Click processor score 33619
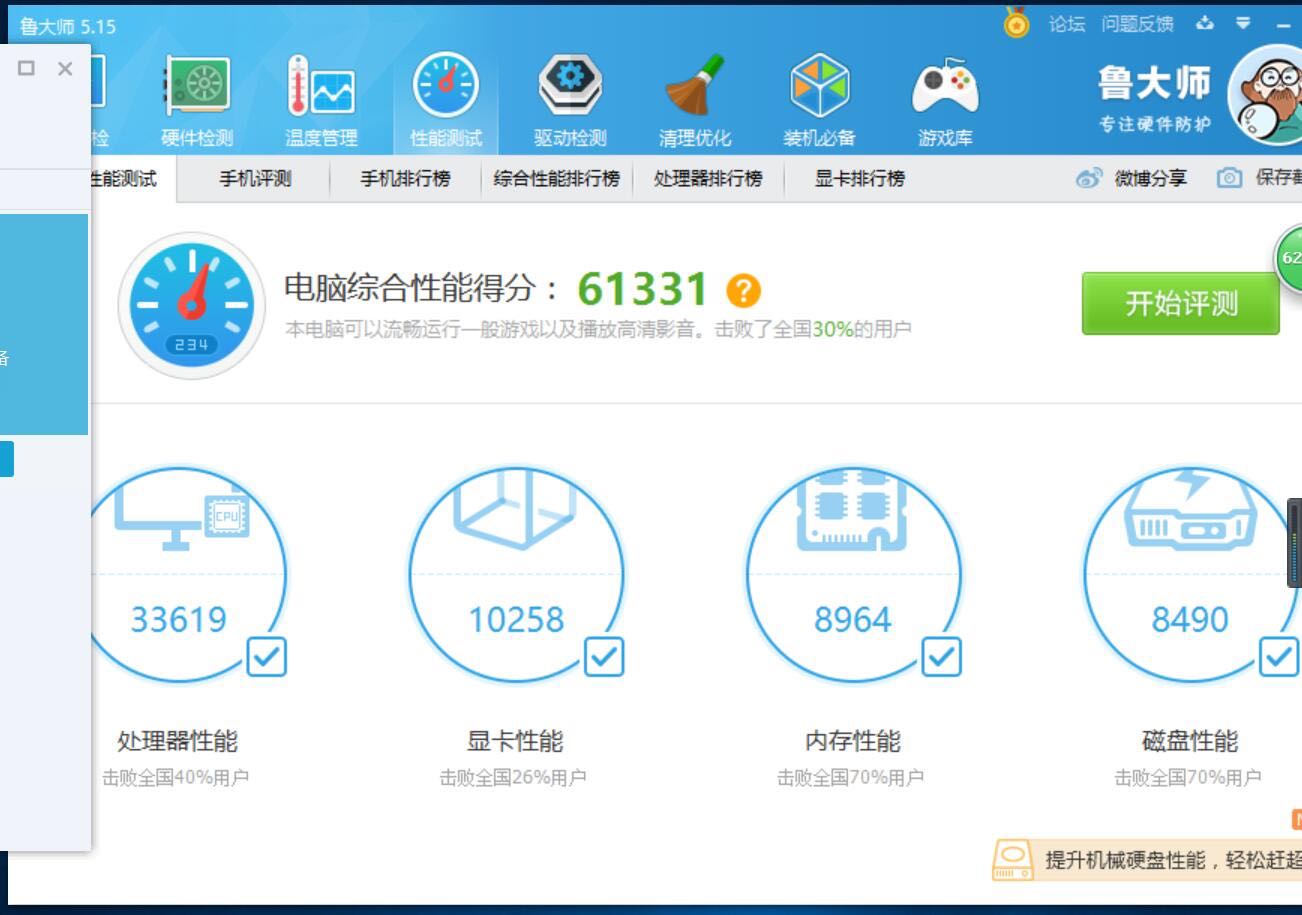1302x915 pixels. [179, 620]
